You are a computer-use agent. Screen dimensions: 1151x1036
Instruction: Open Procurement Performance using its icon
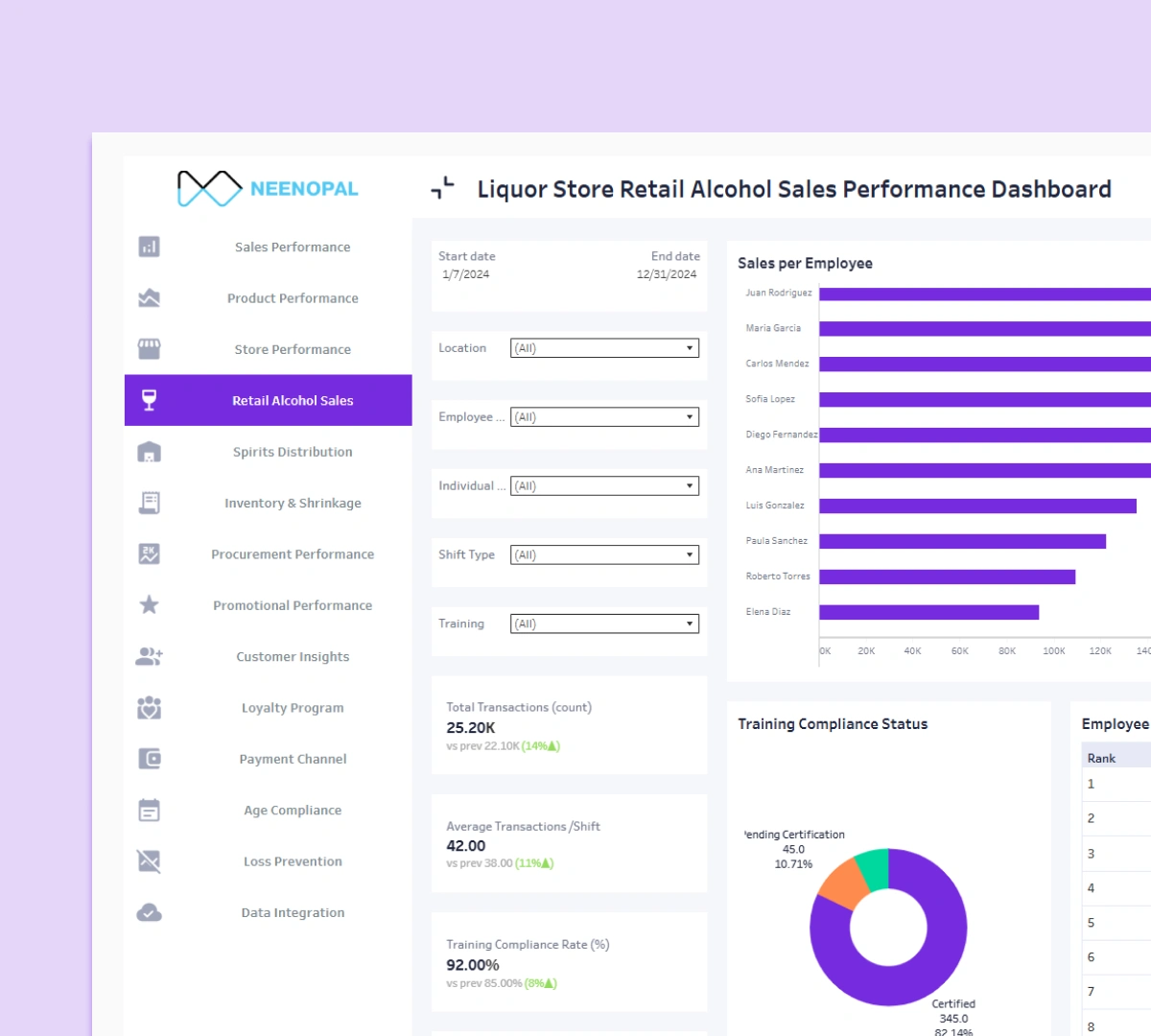[149, 553]
